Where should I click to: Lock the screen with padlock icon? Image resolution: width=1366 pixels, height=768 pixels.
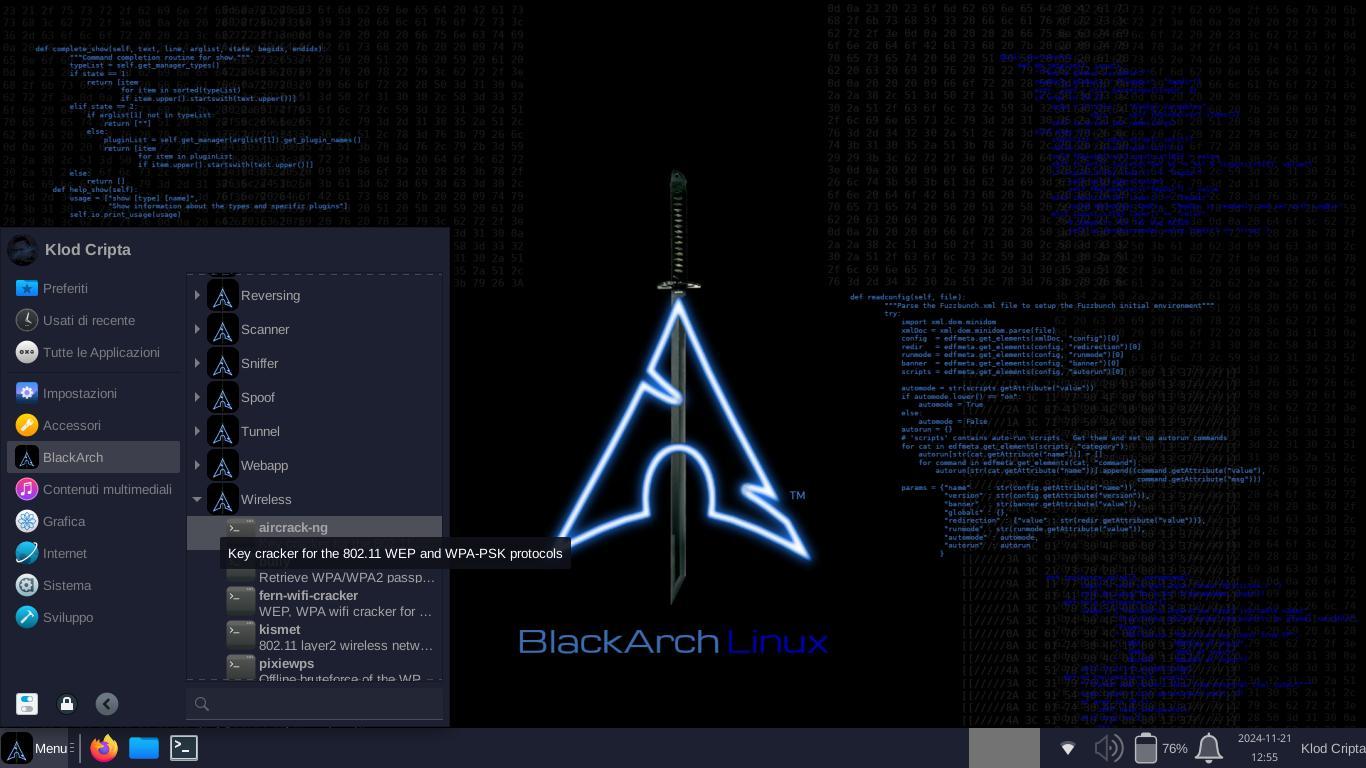point(67,704)
